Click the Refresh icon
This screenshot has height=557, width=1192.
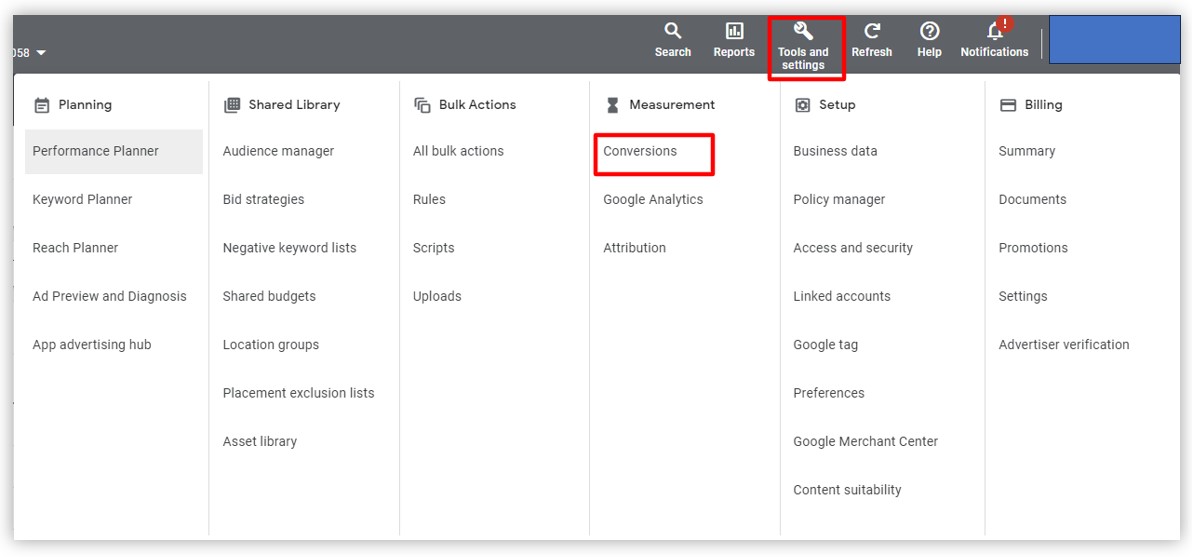click(x=872, y=31)
